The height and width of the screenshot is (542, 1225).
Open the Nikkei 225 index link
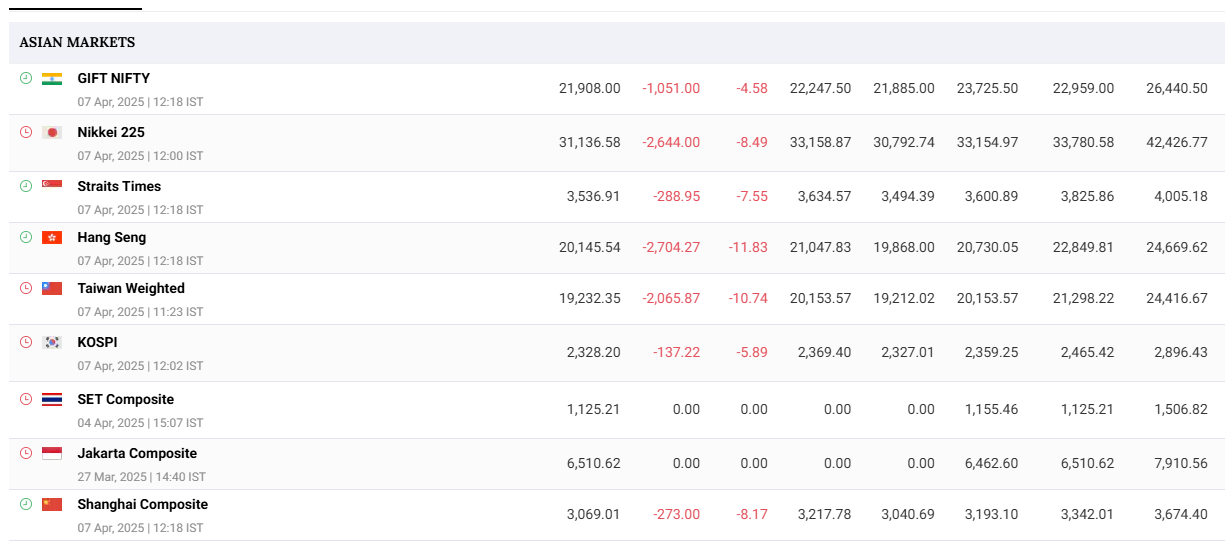(x=111, y=132)
